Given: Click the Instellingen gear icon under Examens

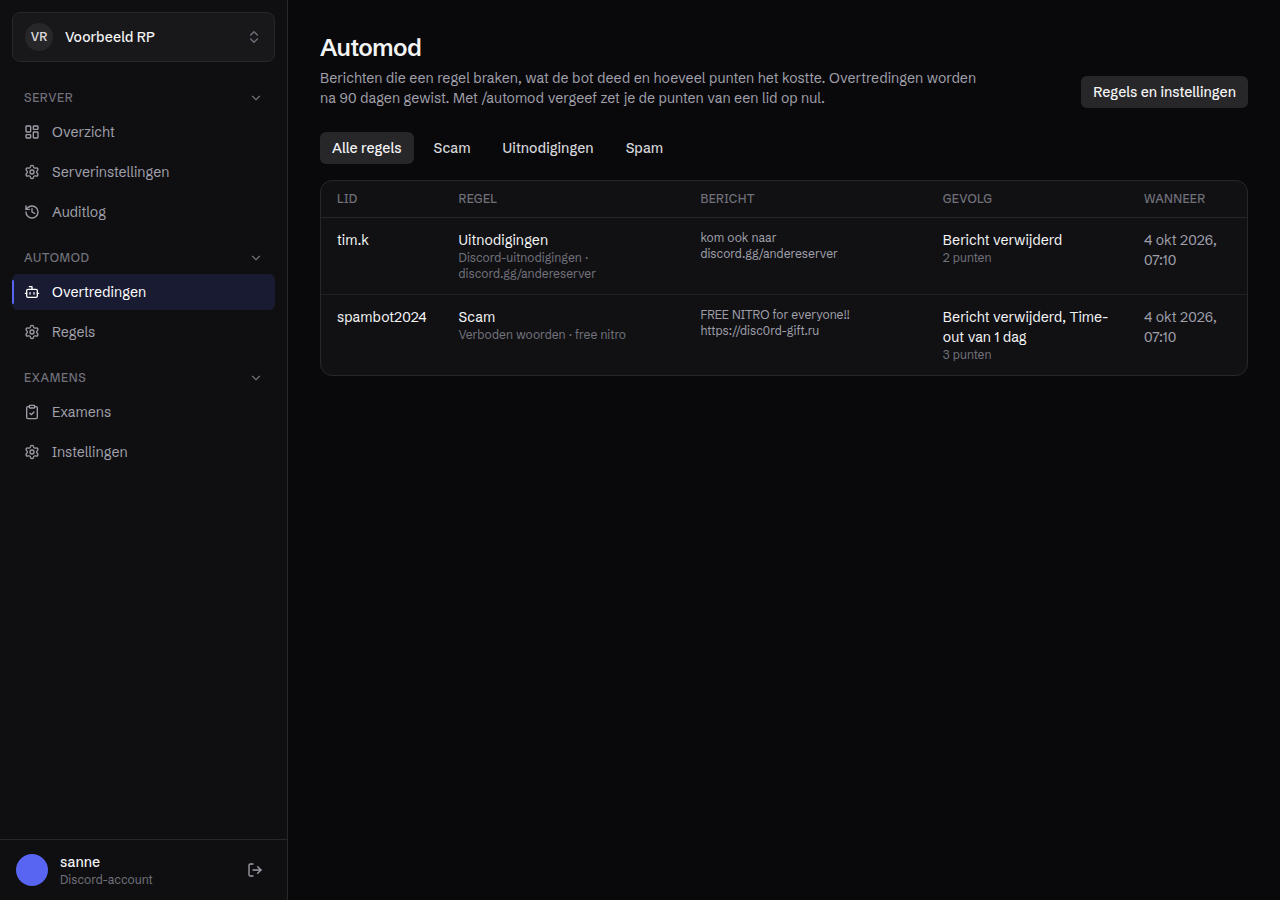Looking at the screenshot, I should 32,452.
